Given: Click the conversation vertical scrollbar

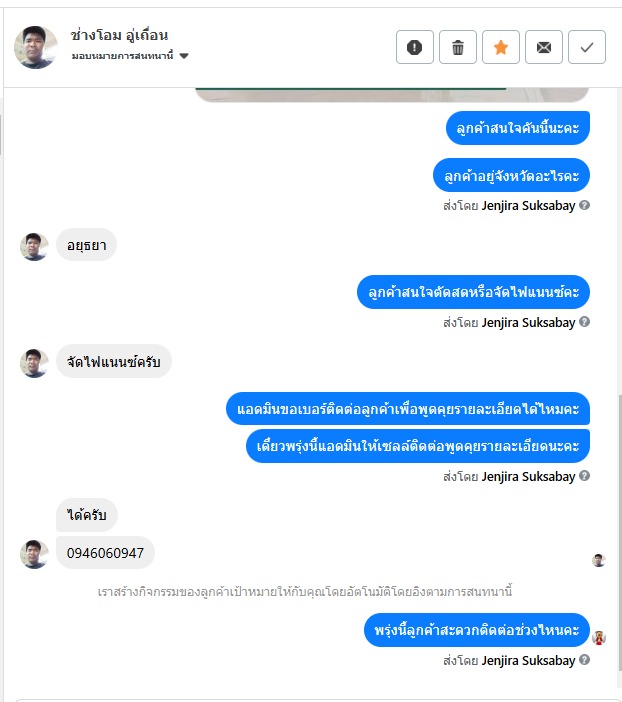Looking at the screenshot, I should click(x=619, y=533).
